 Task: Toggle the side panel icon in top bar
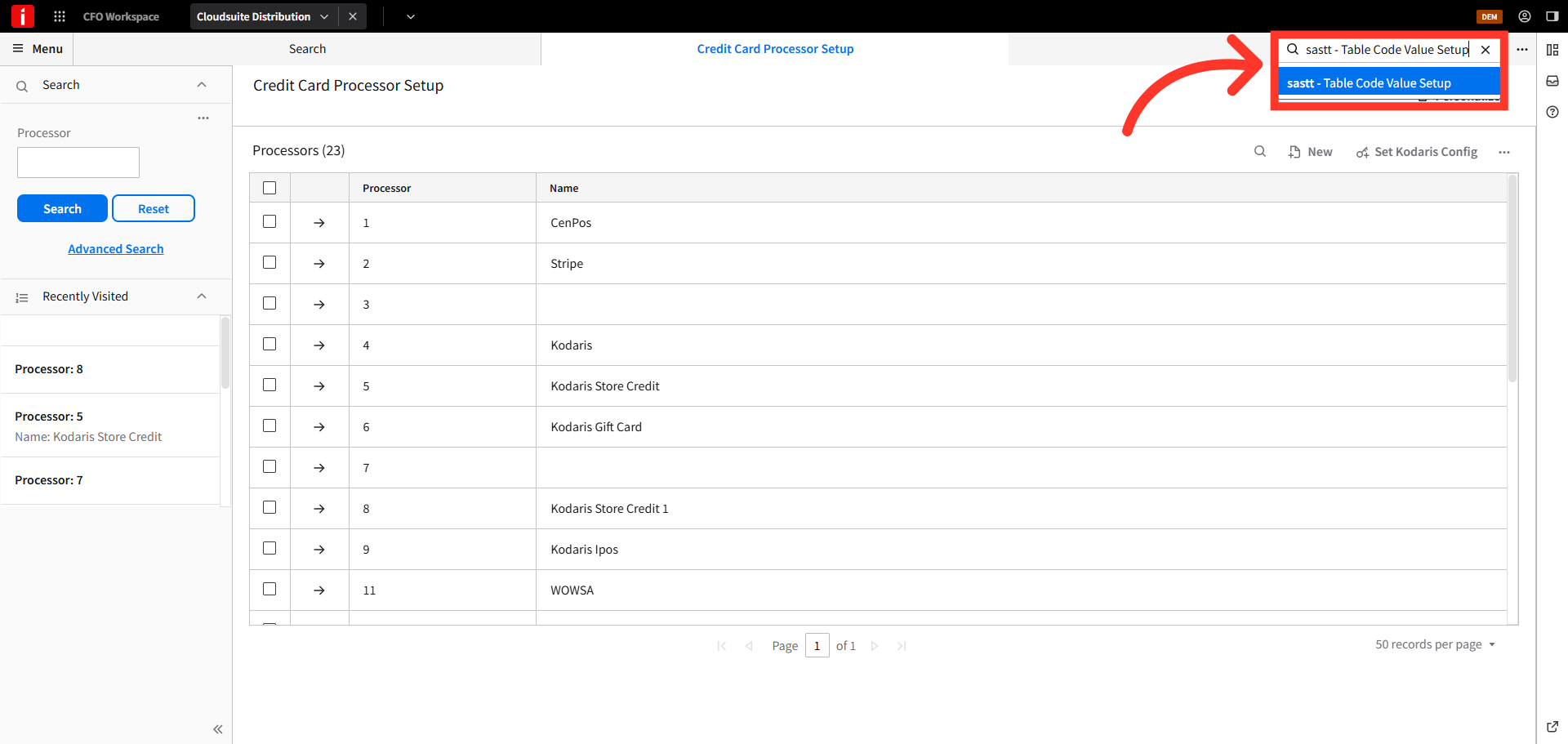[1552, 16]
